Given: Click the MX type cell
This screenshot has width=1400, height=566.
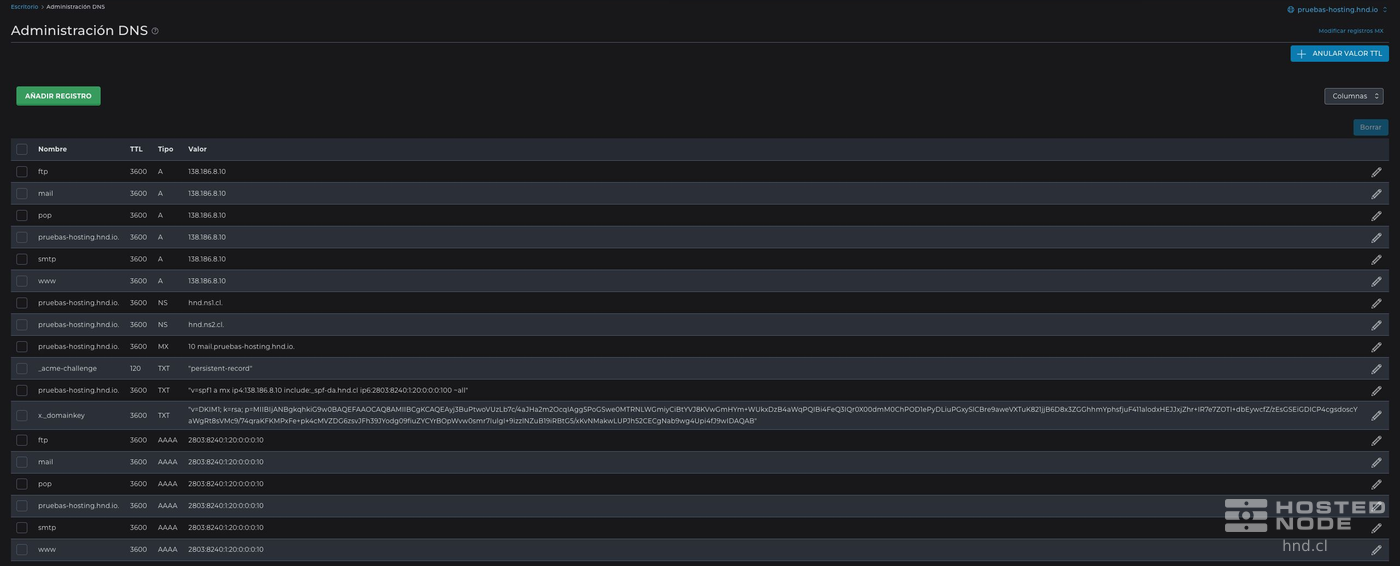Looking at the screenshot, I should 164,346.
